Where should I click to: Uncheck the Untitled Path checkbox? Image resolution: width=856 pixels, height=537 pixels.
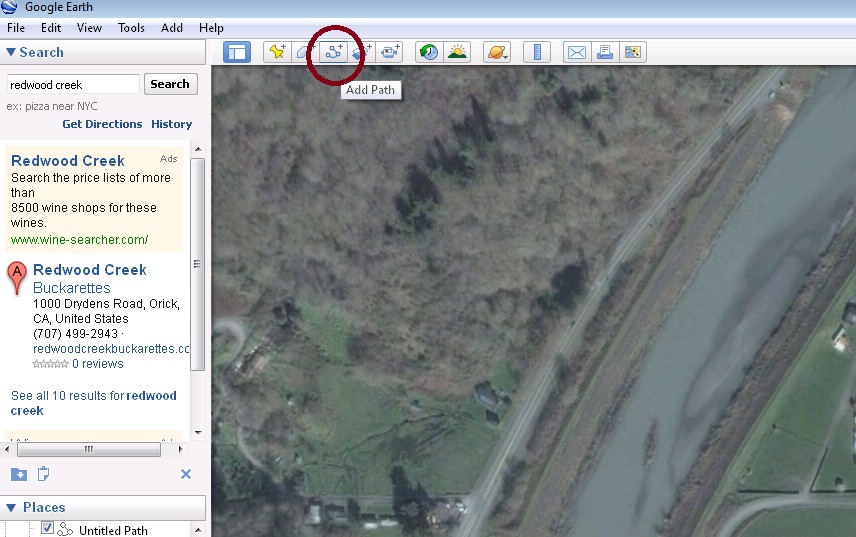(47, 529)
